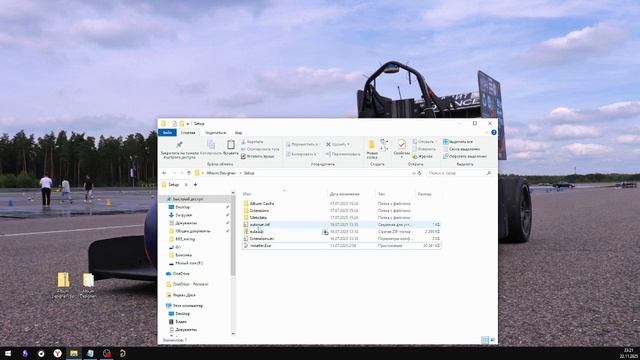Screen dimensions: 640x360
Task: Click the Copy icon in the ribbon
Action: click(x=211, y=144)
